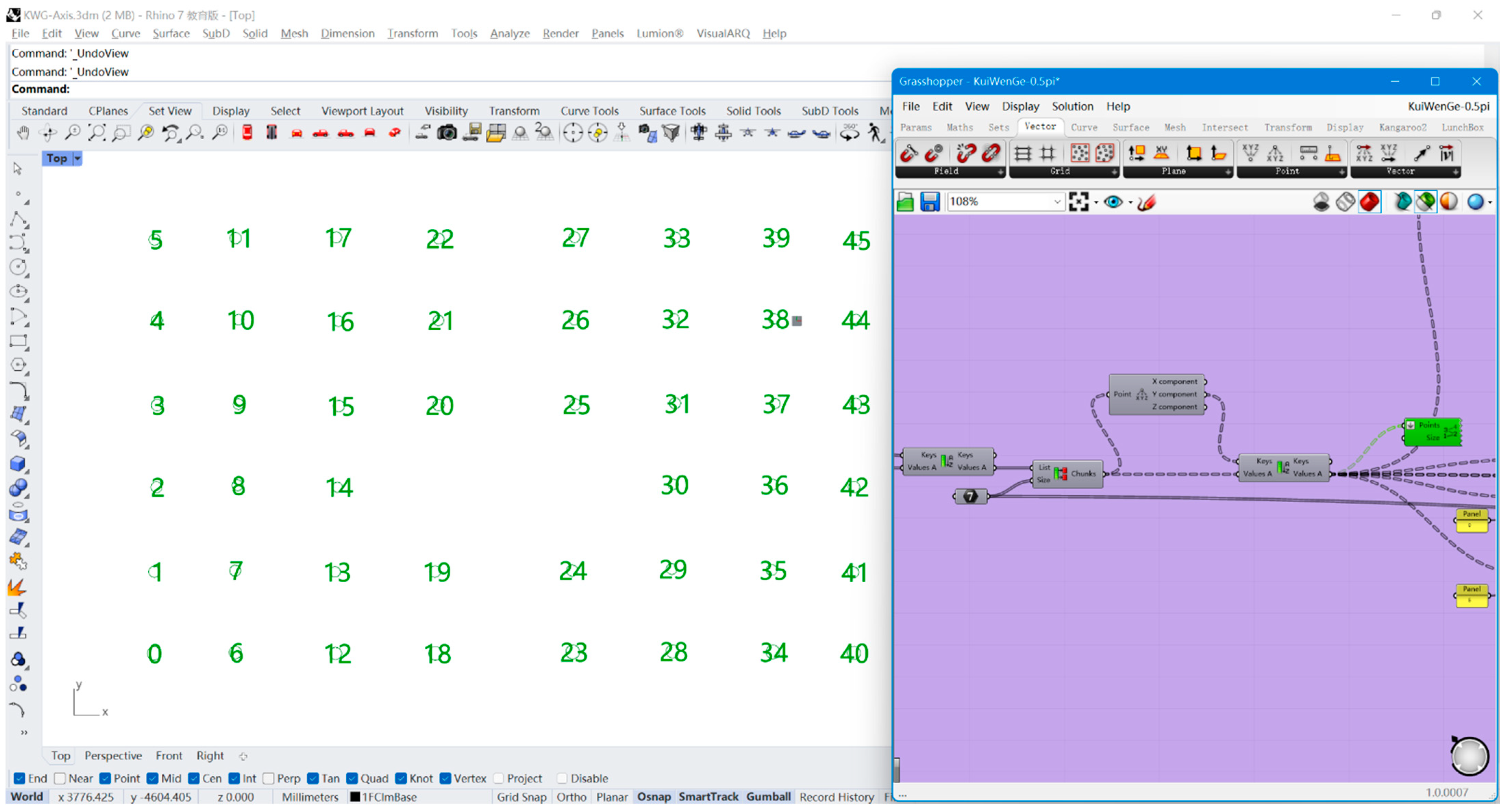
Task: Enable shaded preview red cylinder icon
Action: tap(1369, 202)
